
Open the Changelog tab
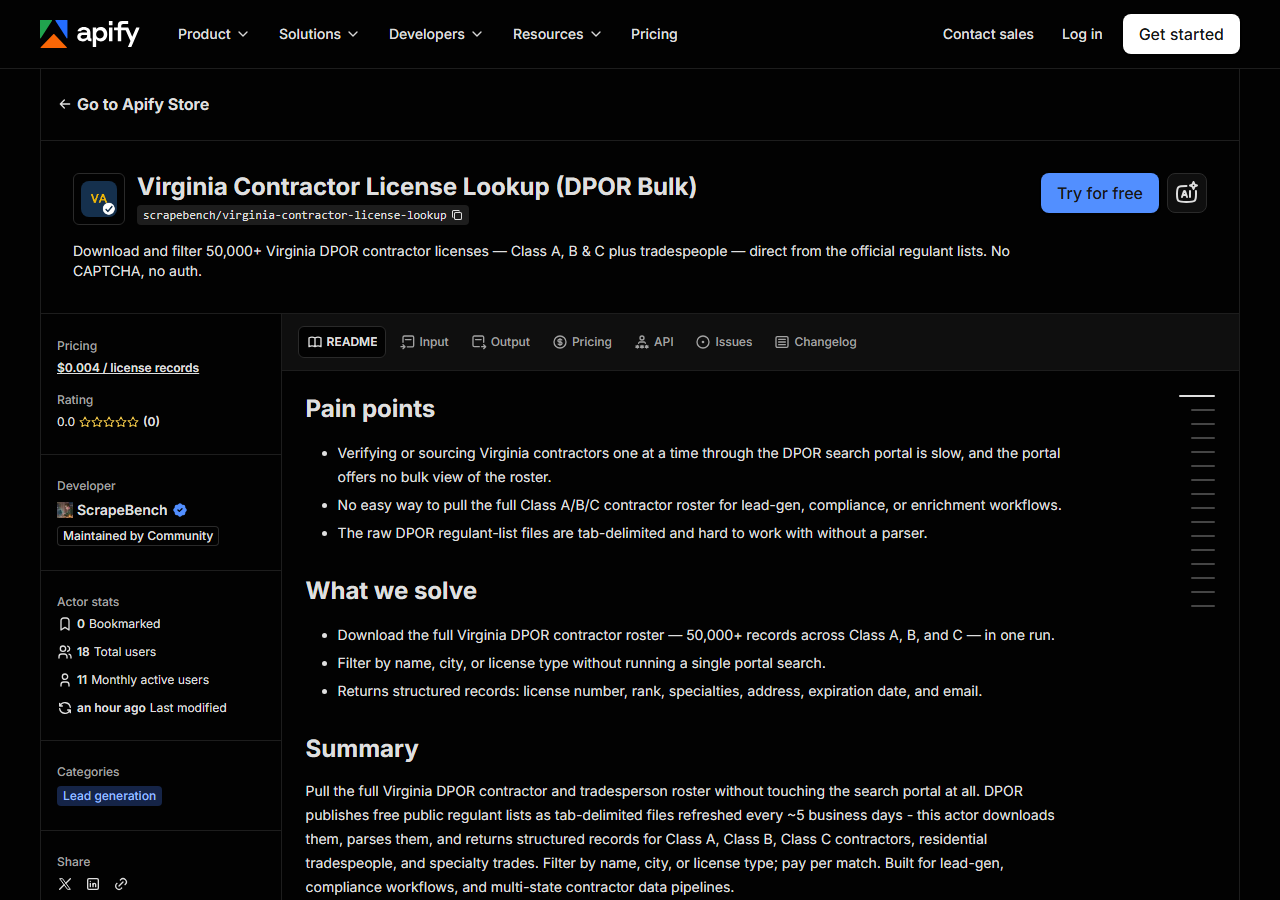click(x=816, y=342)
